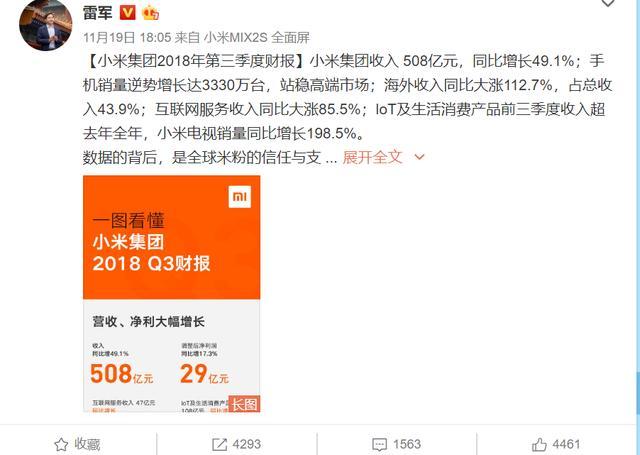Click the red V verification badge
Screen dimensions: 640x455
pos(127,13)
